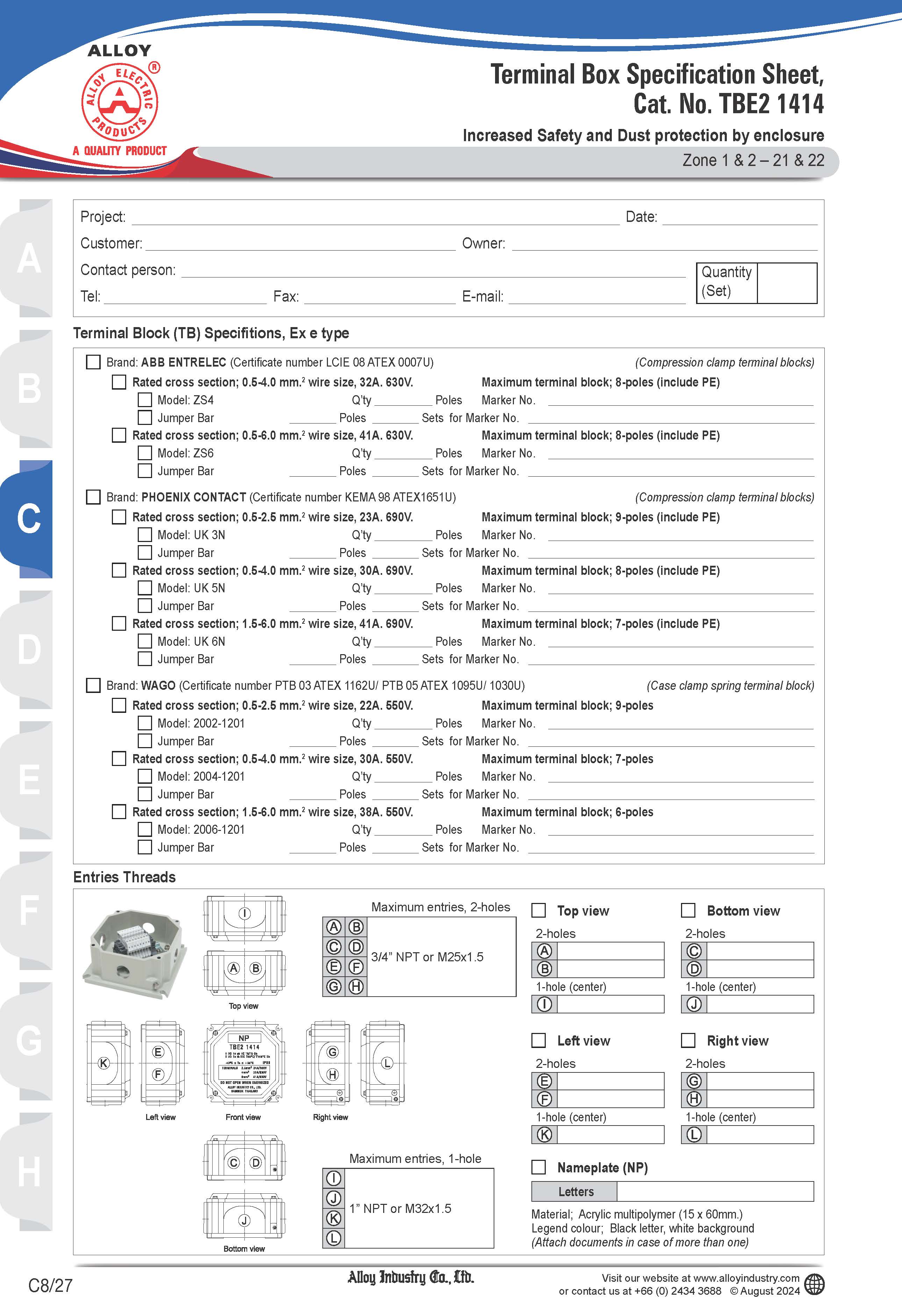Tick the Brand PHOENIX CONTACT checkbox
This screenshot has height=1316, width=902.
93,497
